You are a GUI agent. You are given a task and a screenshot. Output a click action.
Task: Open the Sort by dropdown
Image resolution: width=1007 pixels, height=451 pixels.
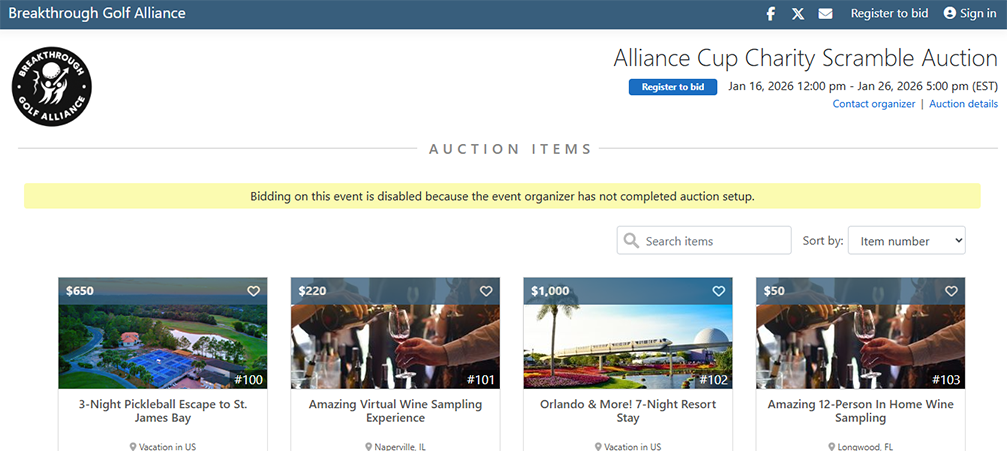point(906,241)
